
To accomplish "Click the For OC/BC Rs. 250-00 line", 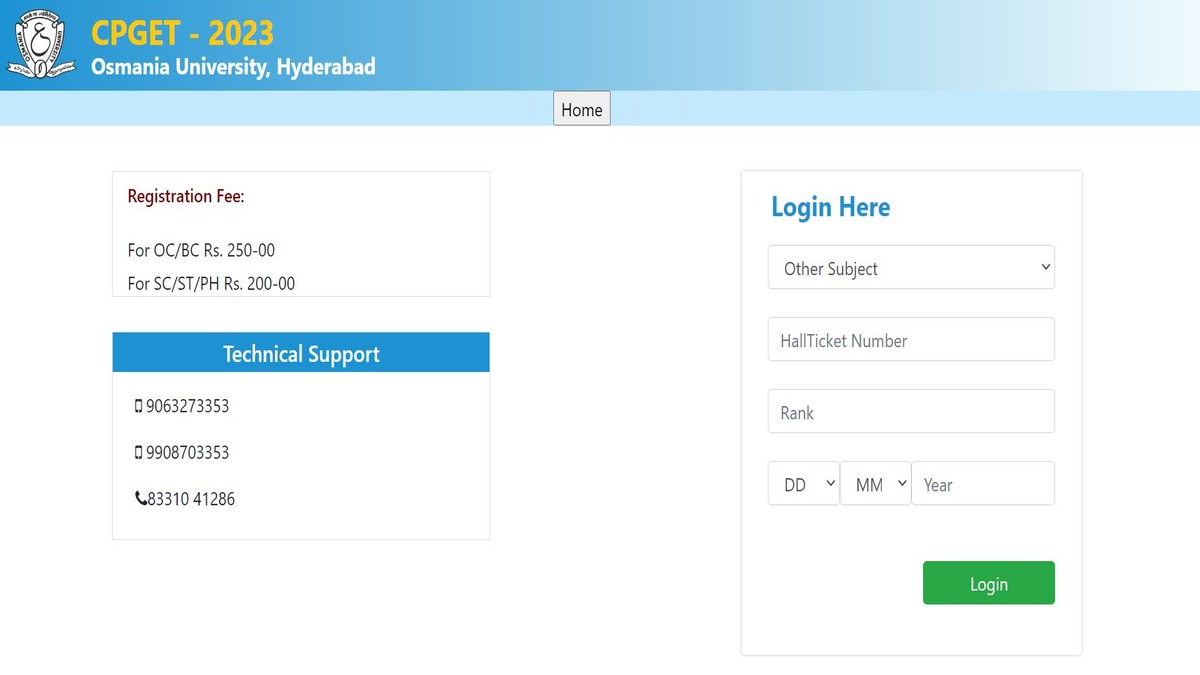I will point(201,250).
